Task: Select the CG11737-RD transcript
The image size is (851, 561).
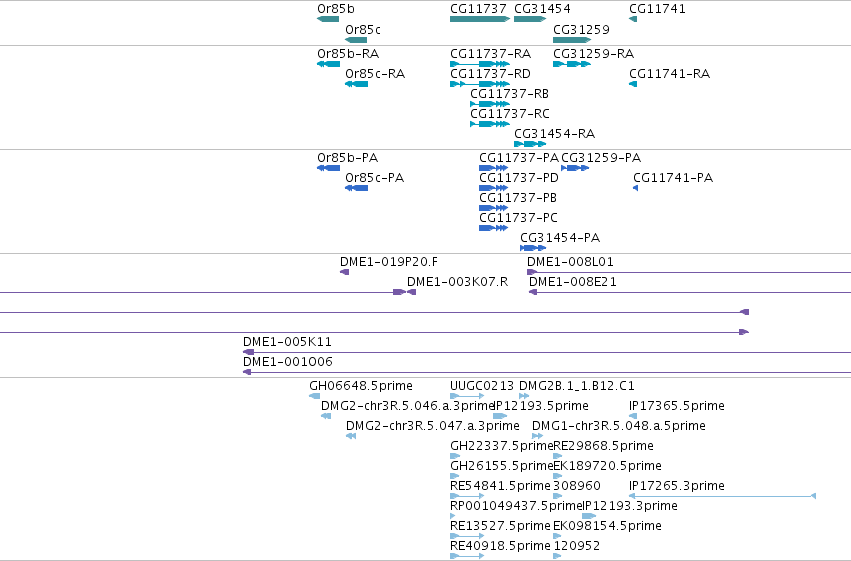Action: click(480, 84)
